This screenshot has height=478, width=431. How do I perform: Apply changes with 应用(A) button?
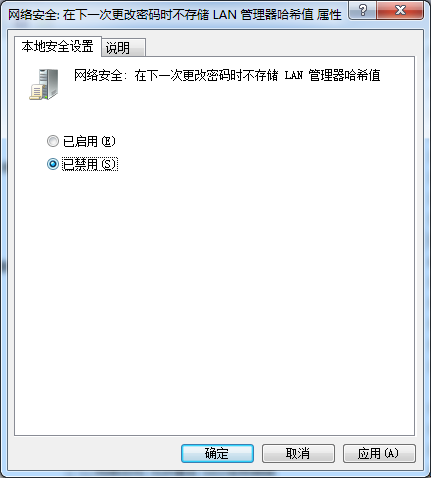pyautogui.click(x=379, y=453)
